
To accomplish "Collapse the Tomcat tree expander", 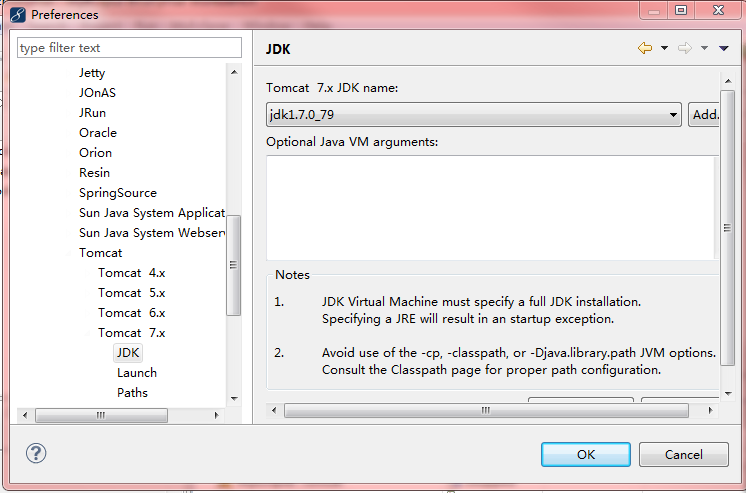I will 69,253.
